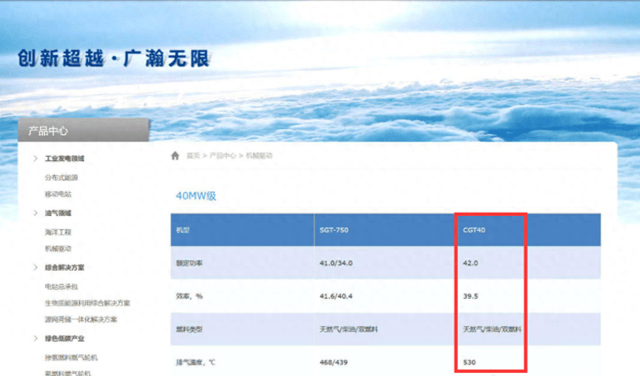Click the 额定功率 row label
This screenshot has width=640, height=376.
189,263
